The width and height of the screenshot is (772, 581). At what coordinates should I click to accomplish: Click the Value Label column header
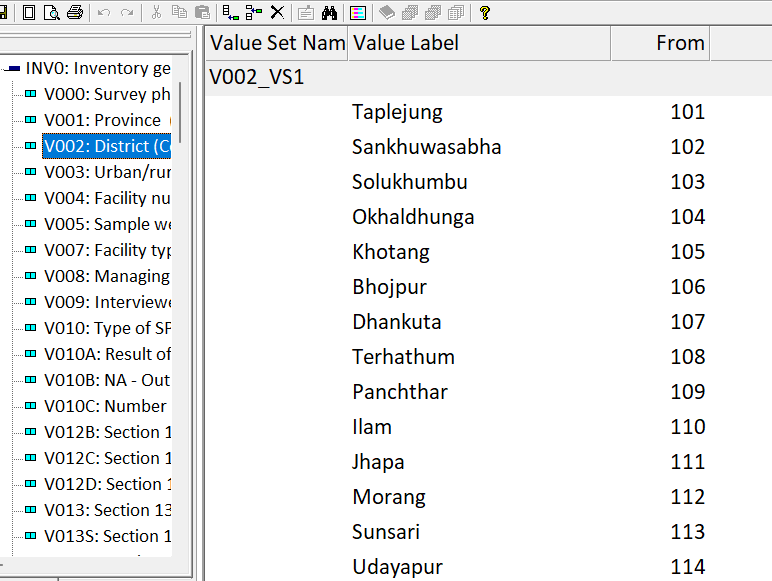[478, 43]
